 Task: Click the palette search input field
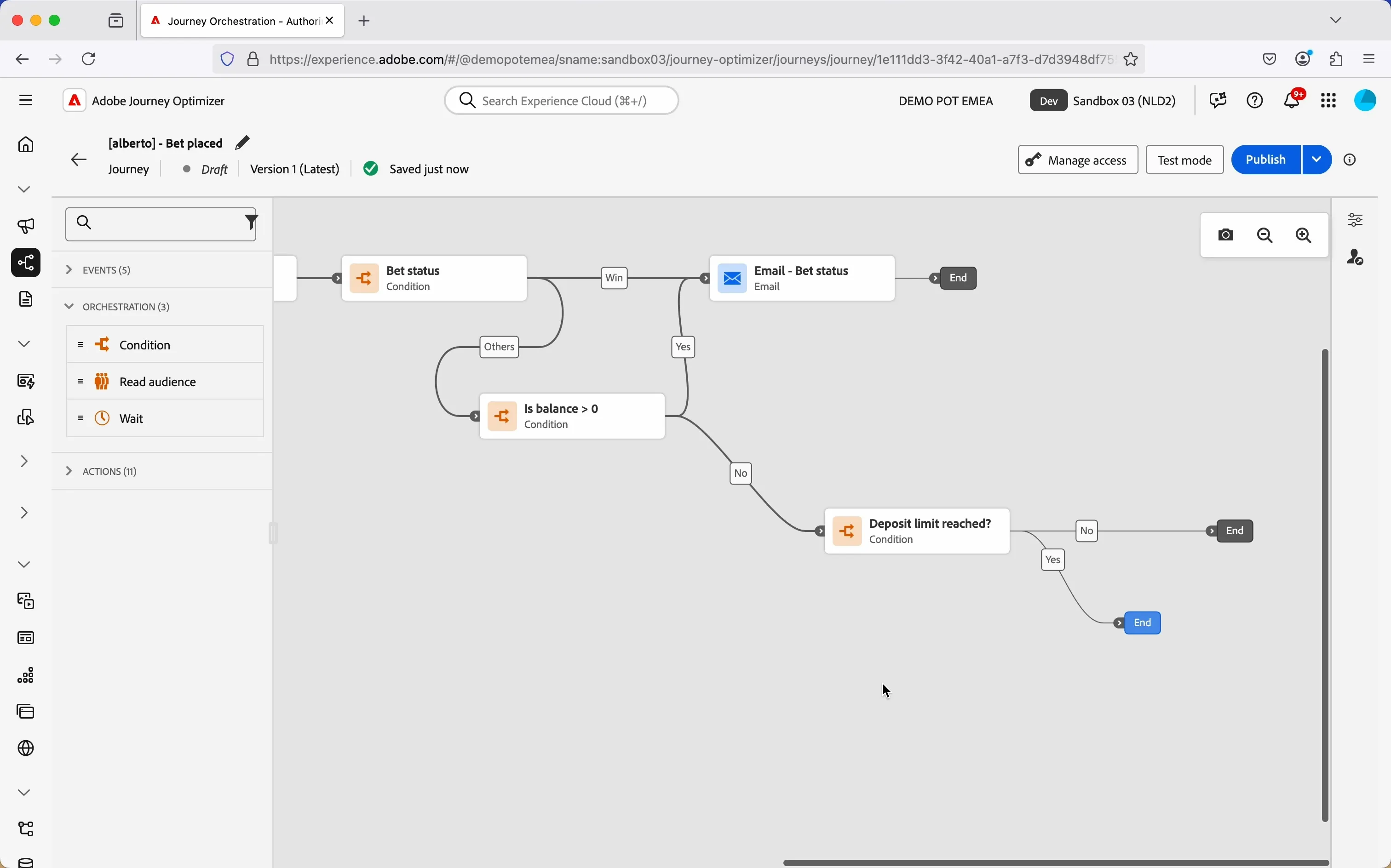point(161,224)
